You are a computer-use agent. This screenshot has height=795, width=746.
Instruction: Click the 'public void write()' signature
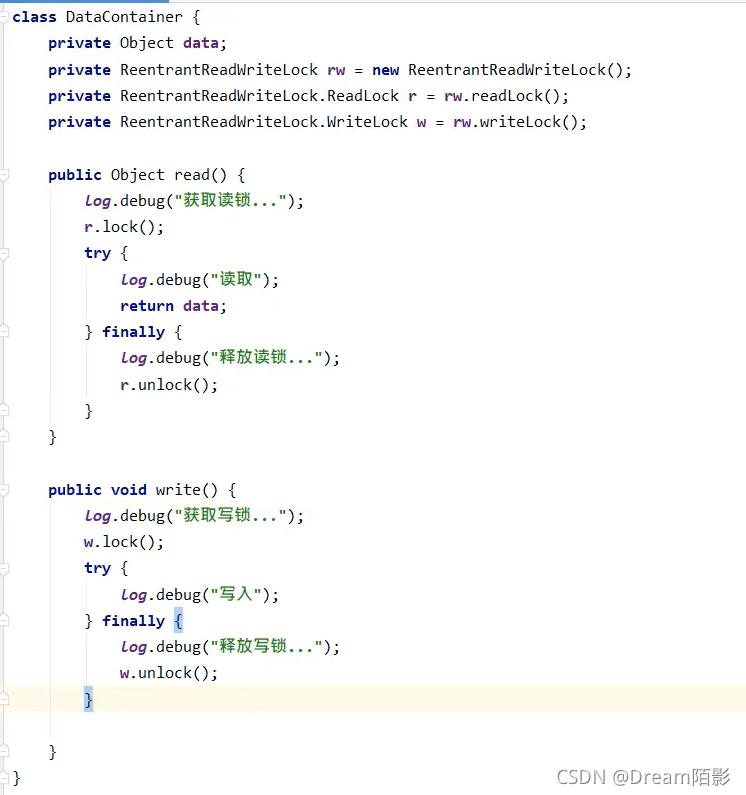133,490
